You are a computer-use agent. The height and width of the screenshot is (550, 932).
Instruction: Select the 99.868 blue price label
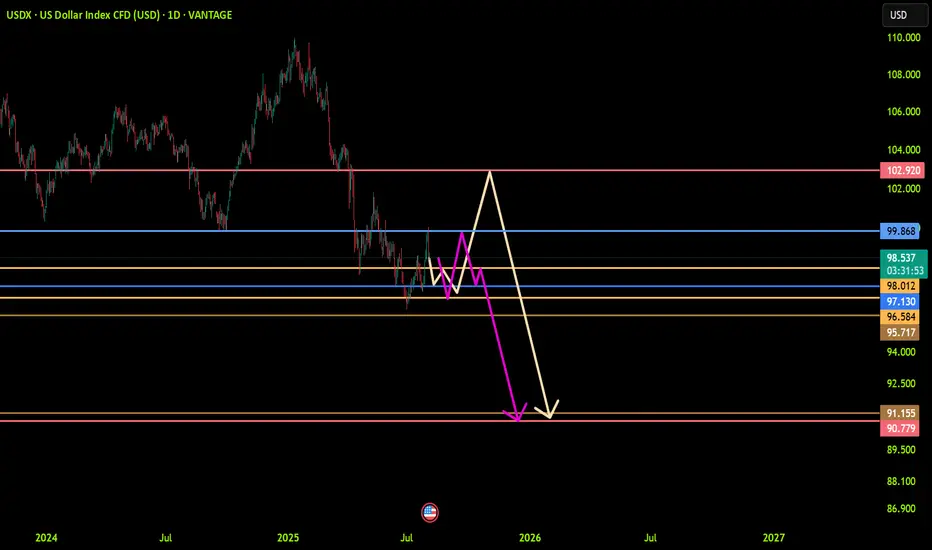pos(900,231)
